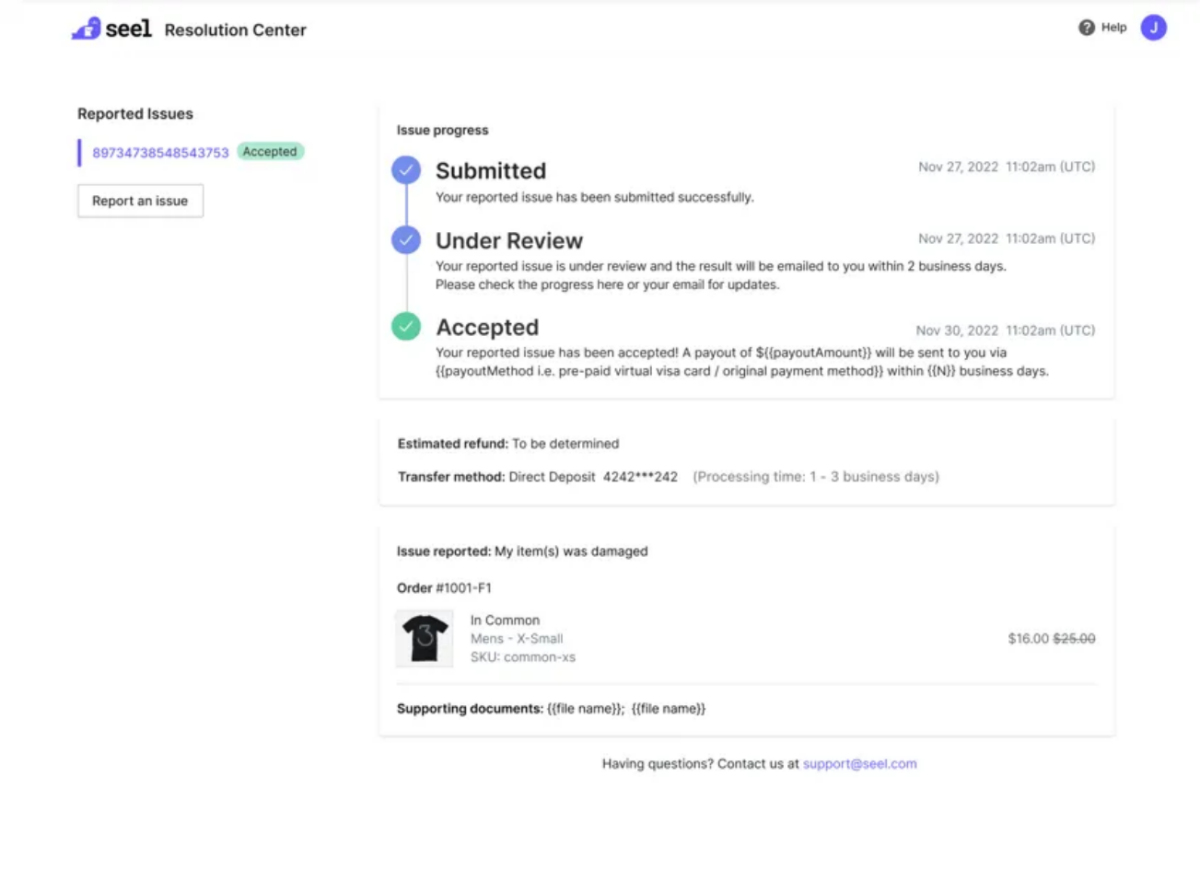Click the Help question mark icon
Image resolution: width=1200 pixels, height=881 pixels.
tap(1086, 28)
